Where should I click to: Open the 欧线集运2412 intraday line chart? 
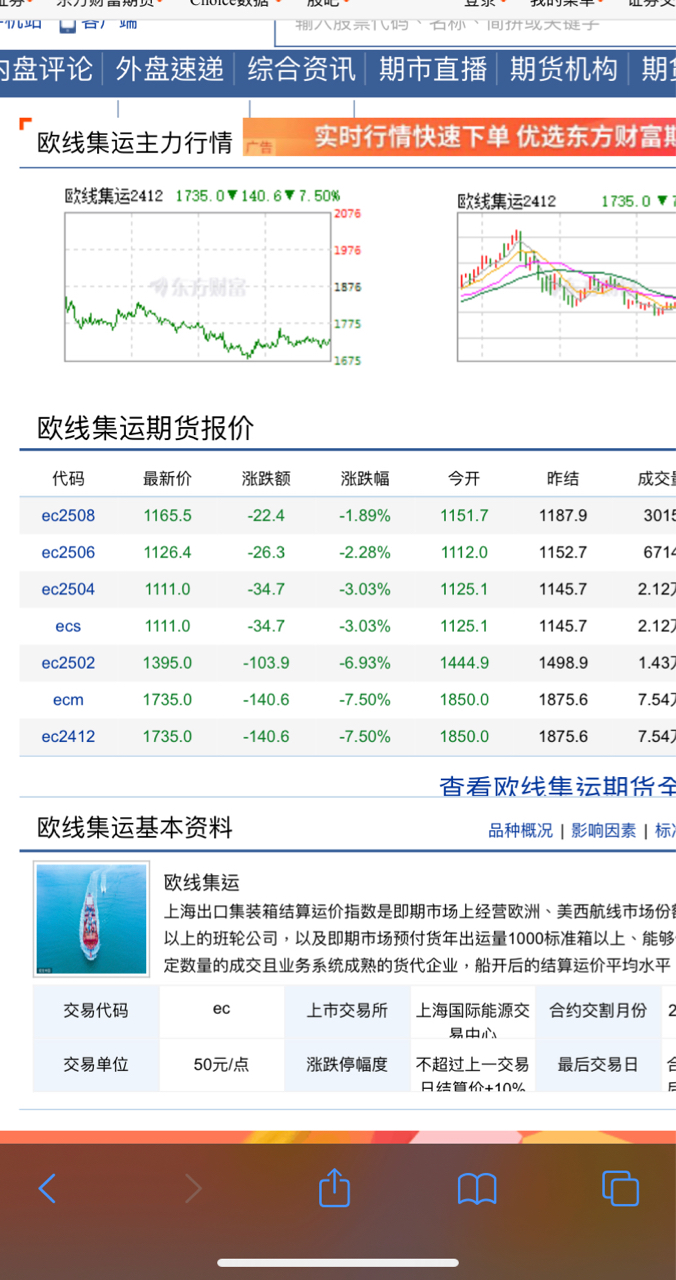[x=198, y=286]
